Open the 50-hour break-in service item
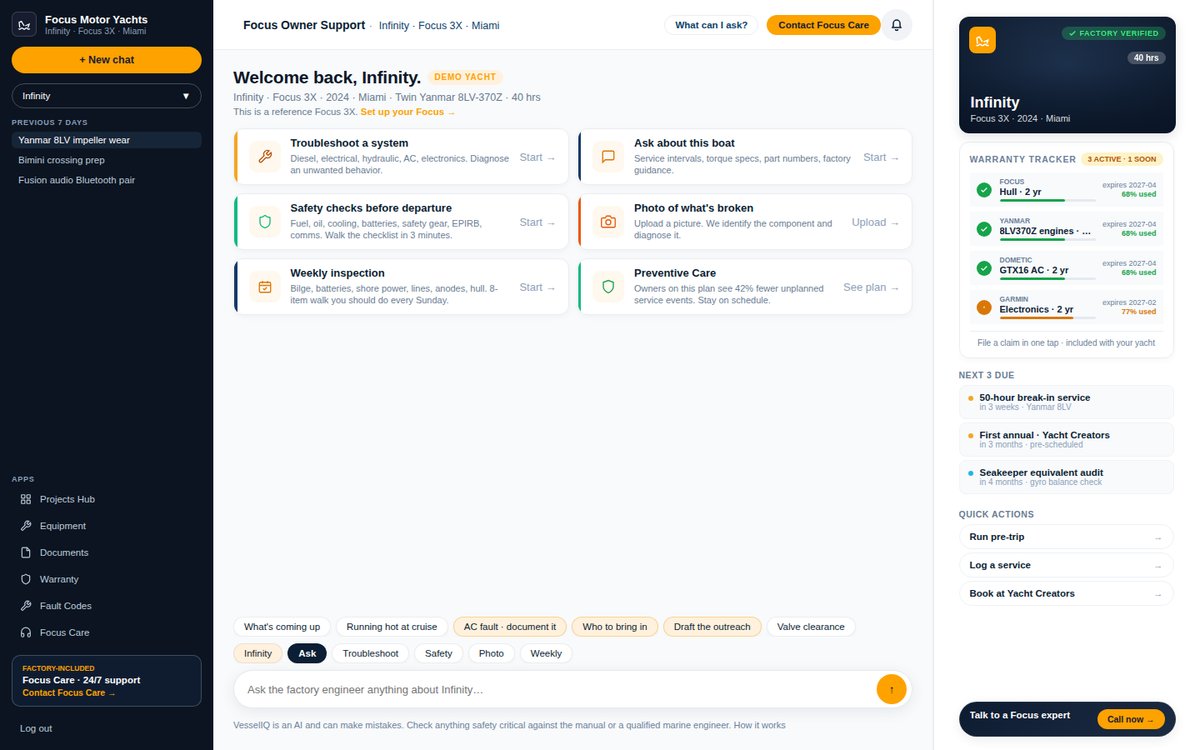The width and height of the screenshot is (1200, 750). coord(1066,402)
